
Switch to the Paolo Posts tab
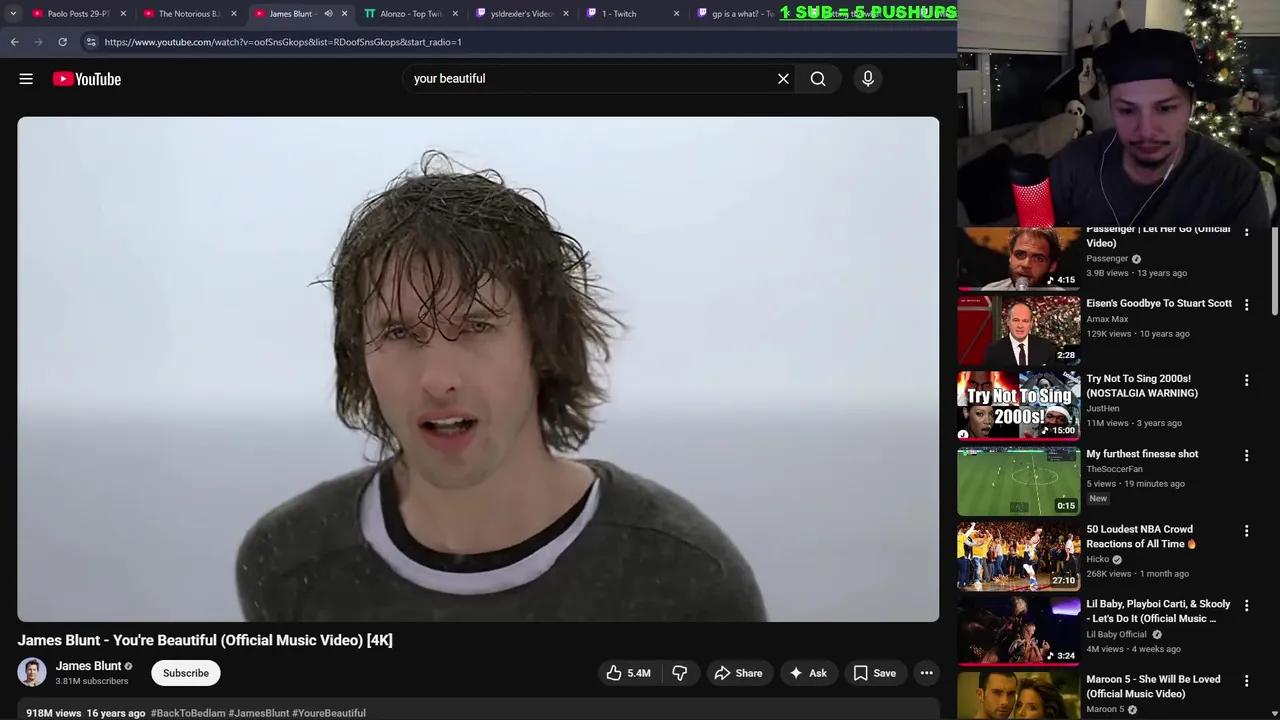click(78, 14)
